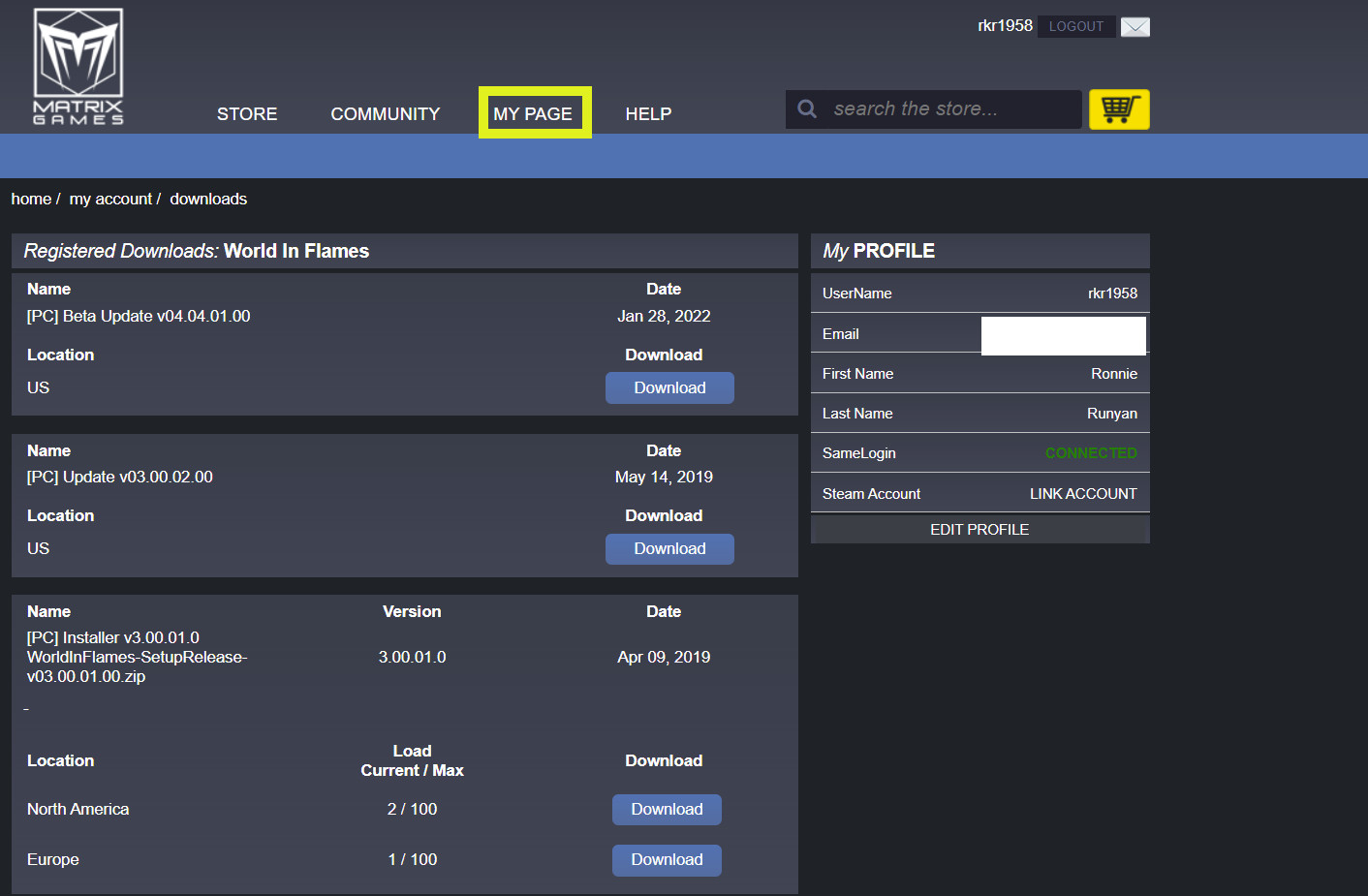Select the '[PC] Beta Update v04.04.01.00' text
Viewport: 1368px width, 896px height.
click(139, 316)
